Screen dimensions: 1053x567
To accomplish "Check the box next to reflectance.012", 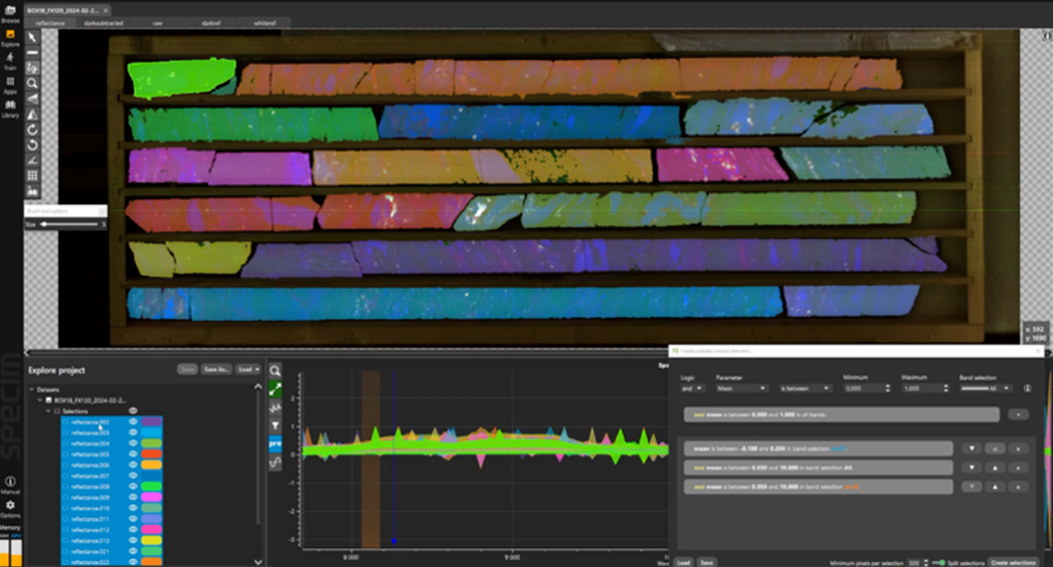I will coord(66,529).
